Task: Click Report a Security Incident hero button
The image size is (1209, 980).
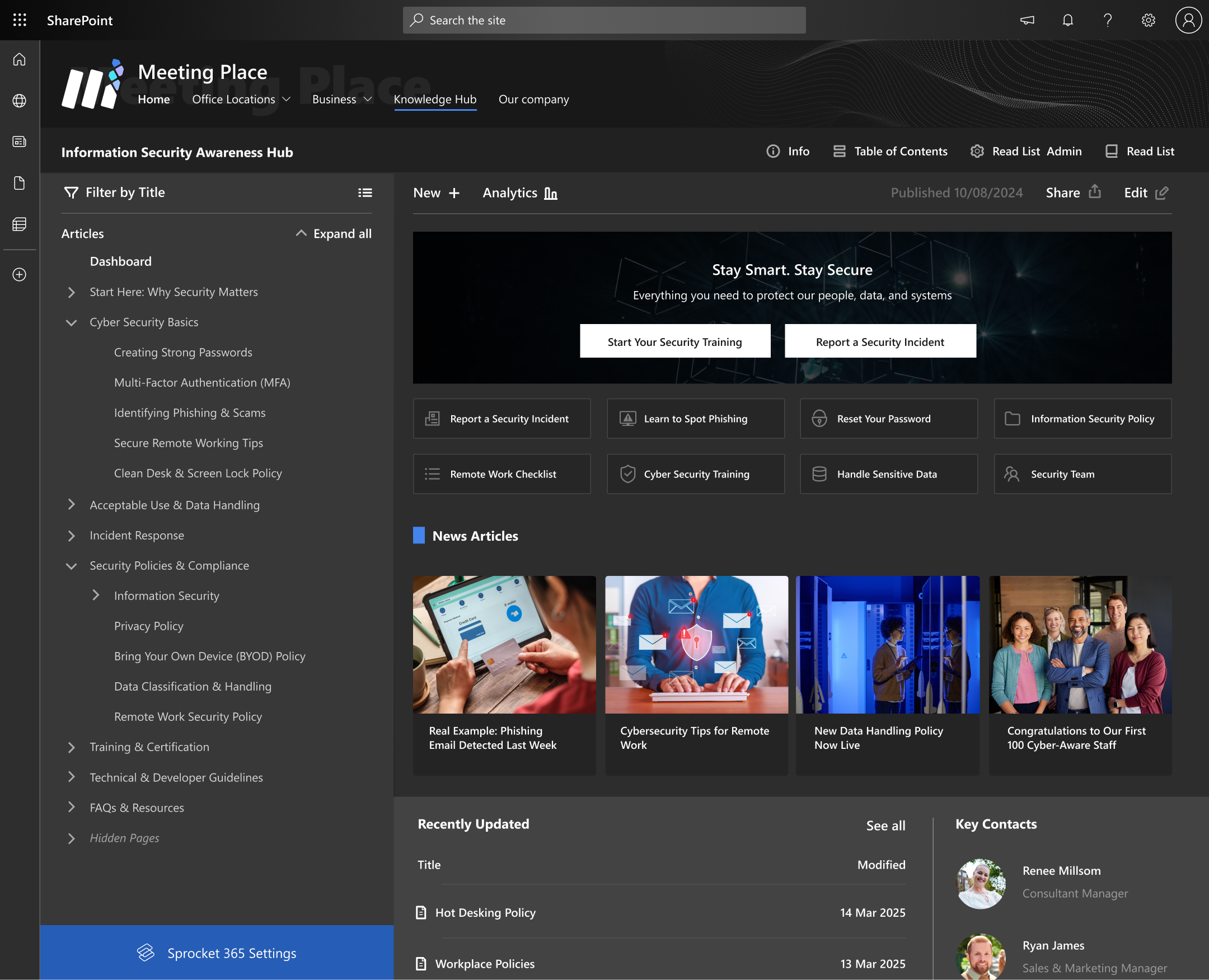Action: [x=880, y=341]
